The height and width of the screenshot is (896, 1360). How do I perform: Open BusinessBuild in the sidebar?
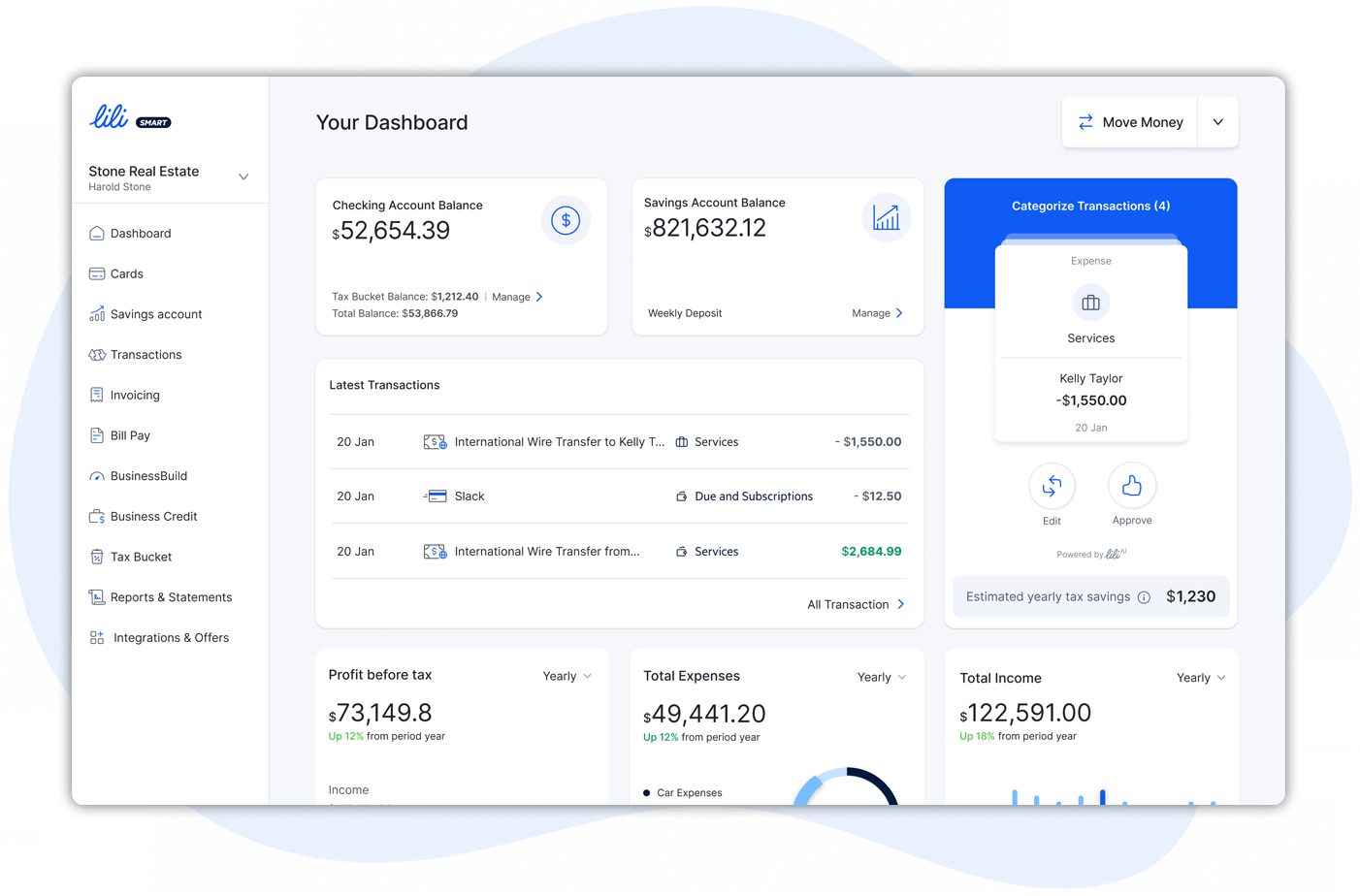[x=148, y=476]
